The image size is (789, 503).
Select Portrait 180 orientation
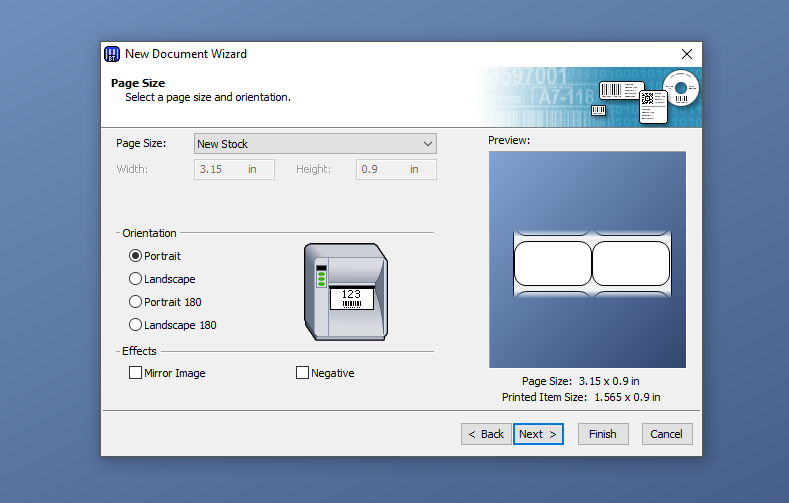(136, 302)
